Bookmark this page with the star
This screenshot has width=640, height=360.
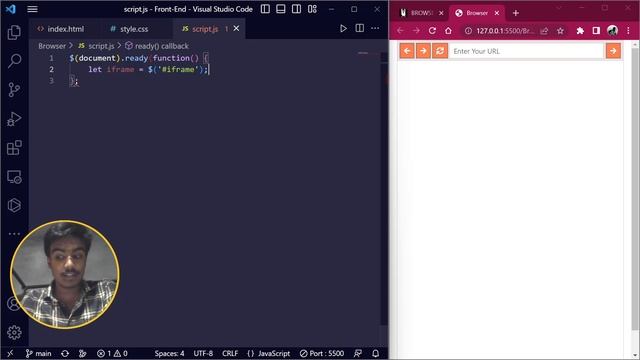pos(560,31)
